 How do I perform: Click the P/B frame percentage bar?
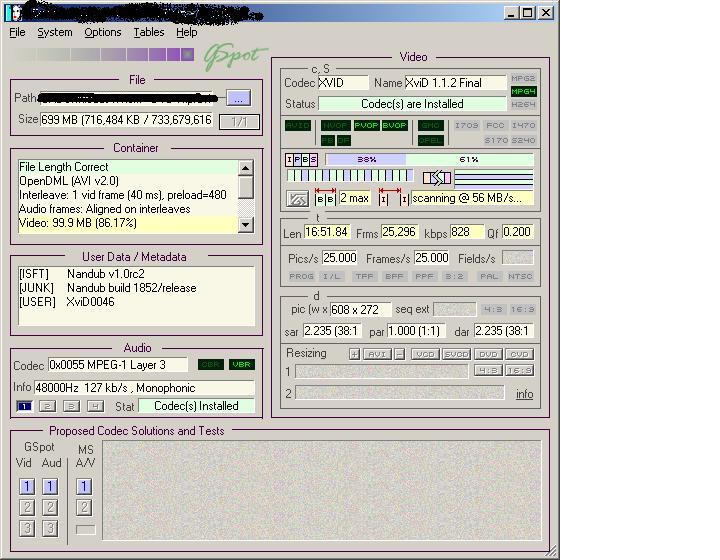[429, 160]
